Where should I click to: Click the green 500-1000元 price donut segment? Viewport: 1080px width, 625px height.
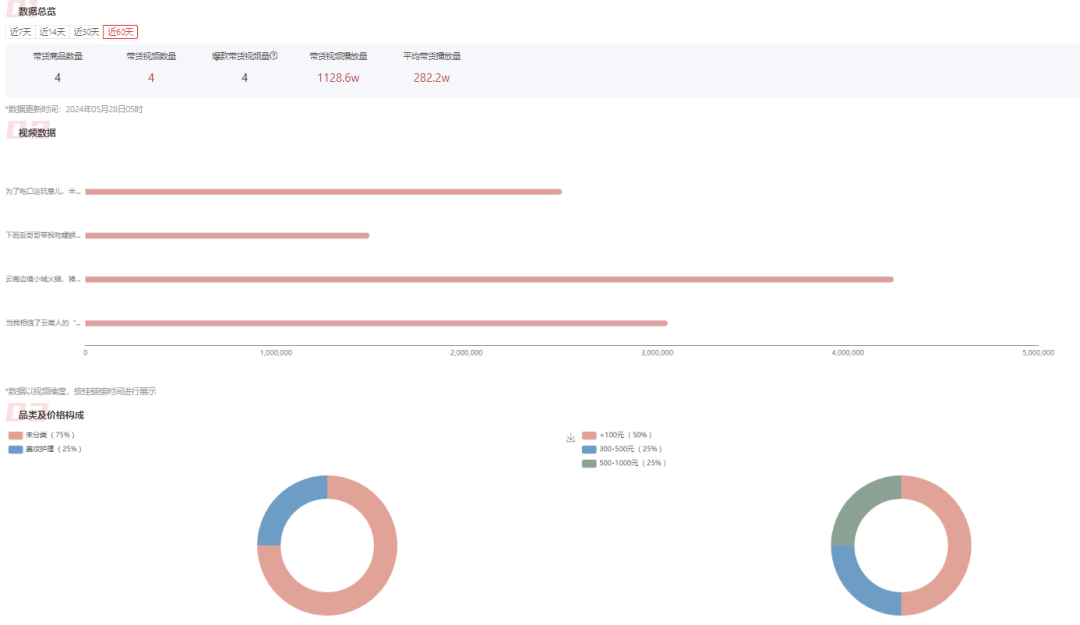pyautogui.click(x=858, y=504)
